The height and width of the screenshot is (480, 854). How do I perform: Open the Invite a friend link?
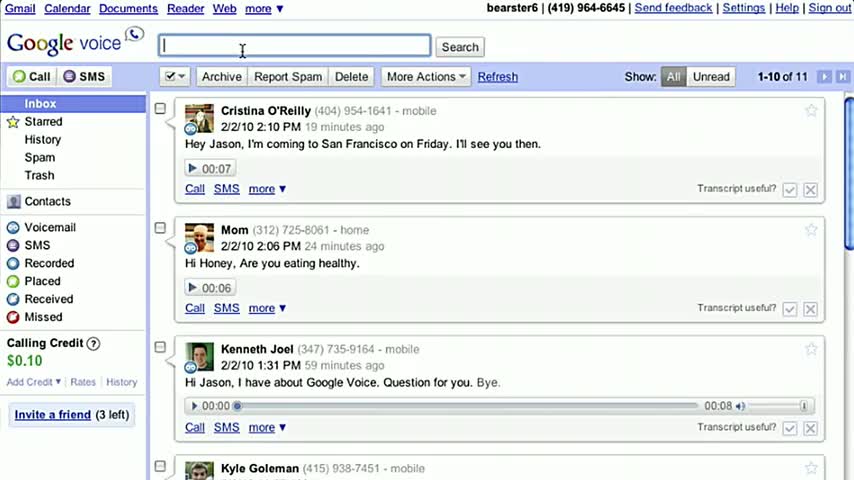(53, 415)
